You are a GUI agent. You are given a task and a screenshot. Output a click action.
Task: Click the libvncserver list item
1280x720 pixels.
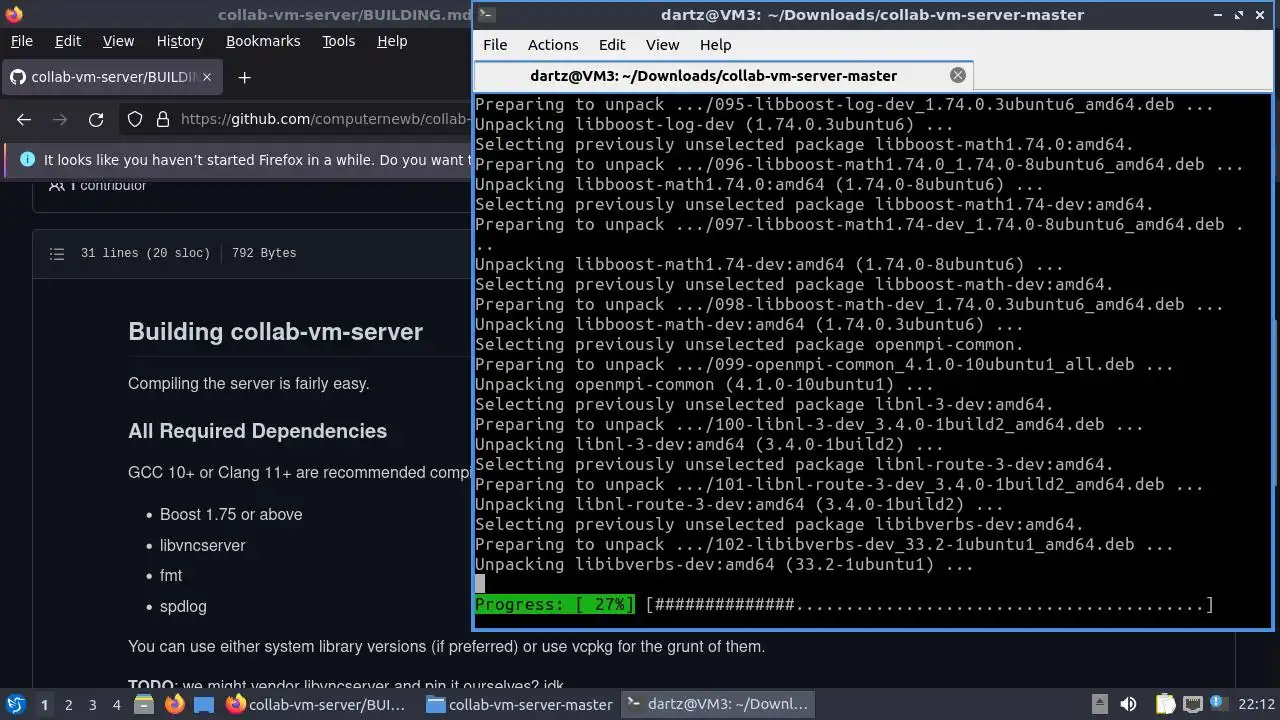(202, 545)
